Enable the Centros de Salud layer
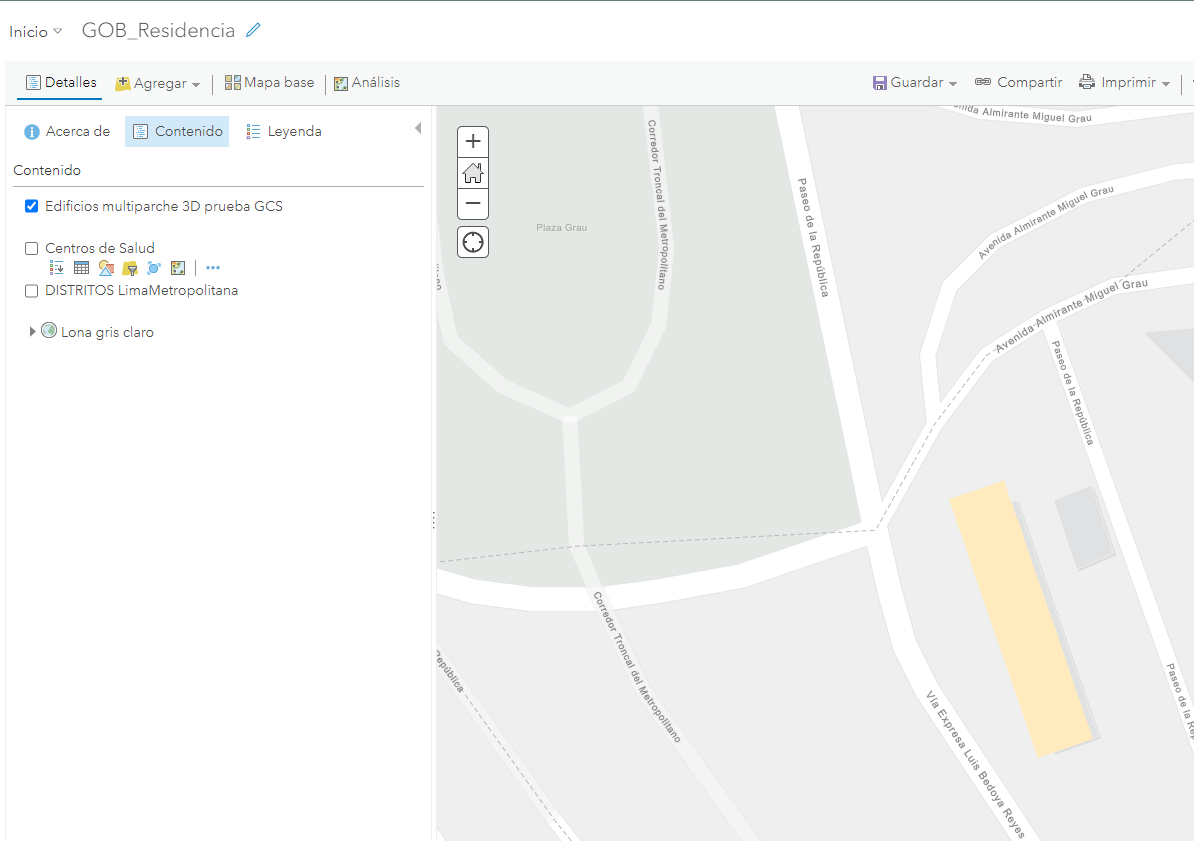 [x=31, y=248]
